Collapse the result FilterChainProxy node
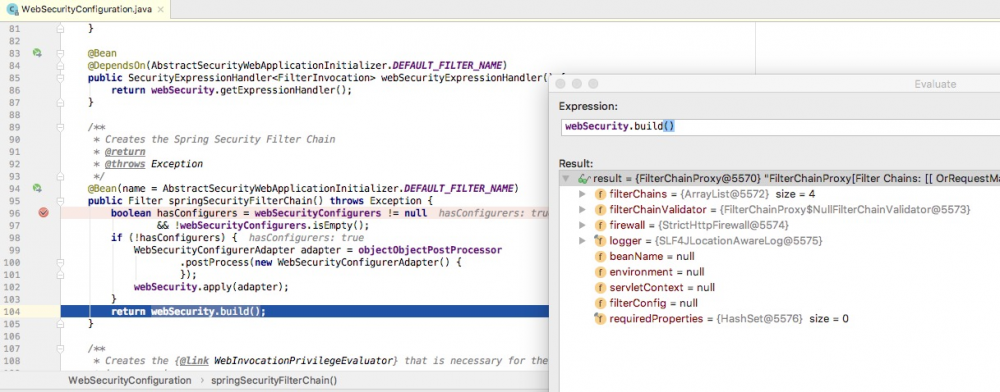 tap(566, 179)
